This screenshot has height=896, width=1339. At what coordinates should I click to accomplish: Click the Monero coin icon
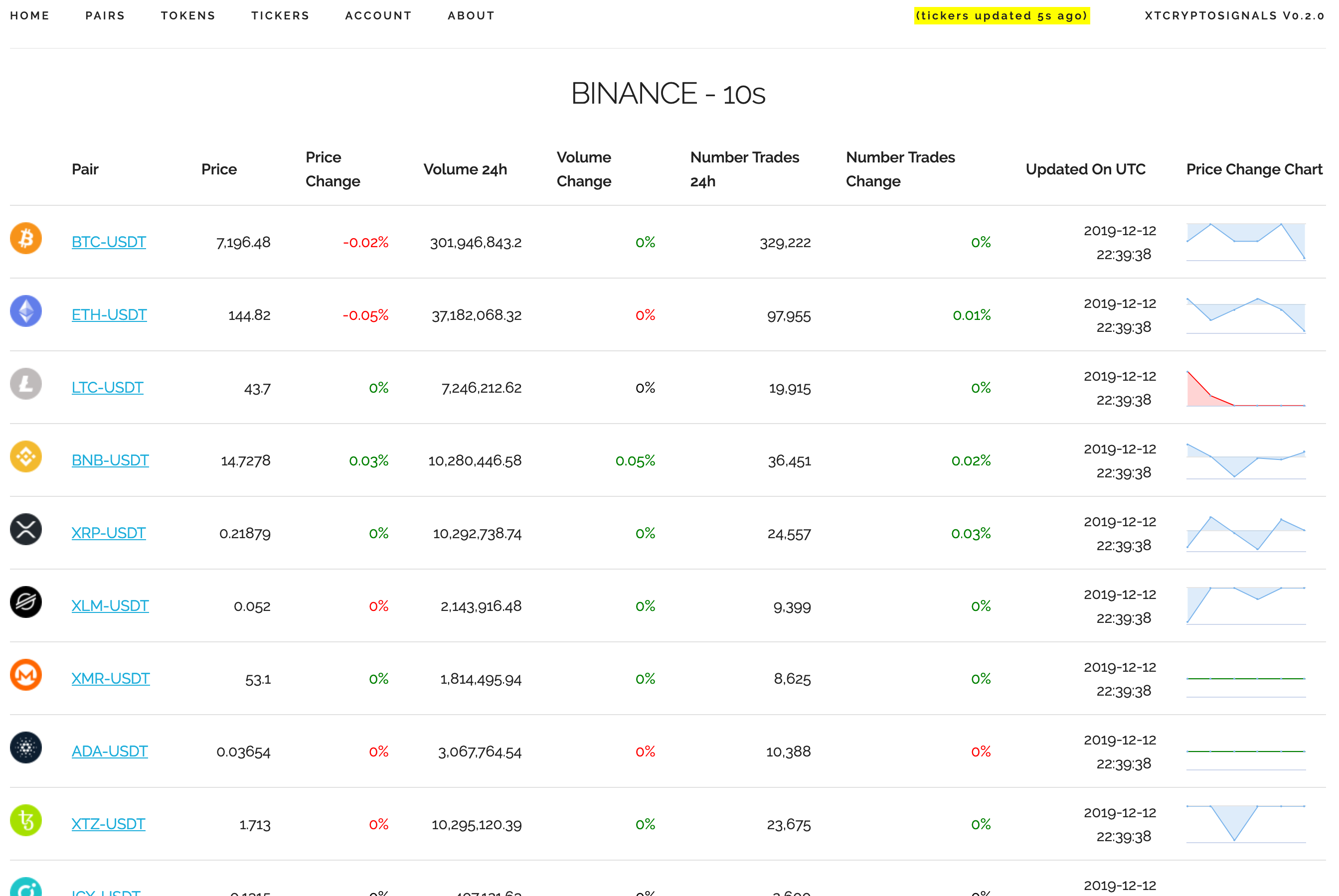pyautogui.click(x=26, y=675)
